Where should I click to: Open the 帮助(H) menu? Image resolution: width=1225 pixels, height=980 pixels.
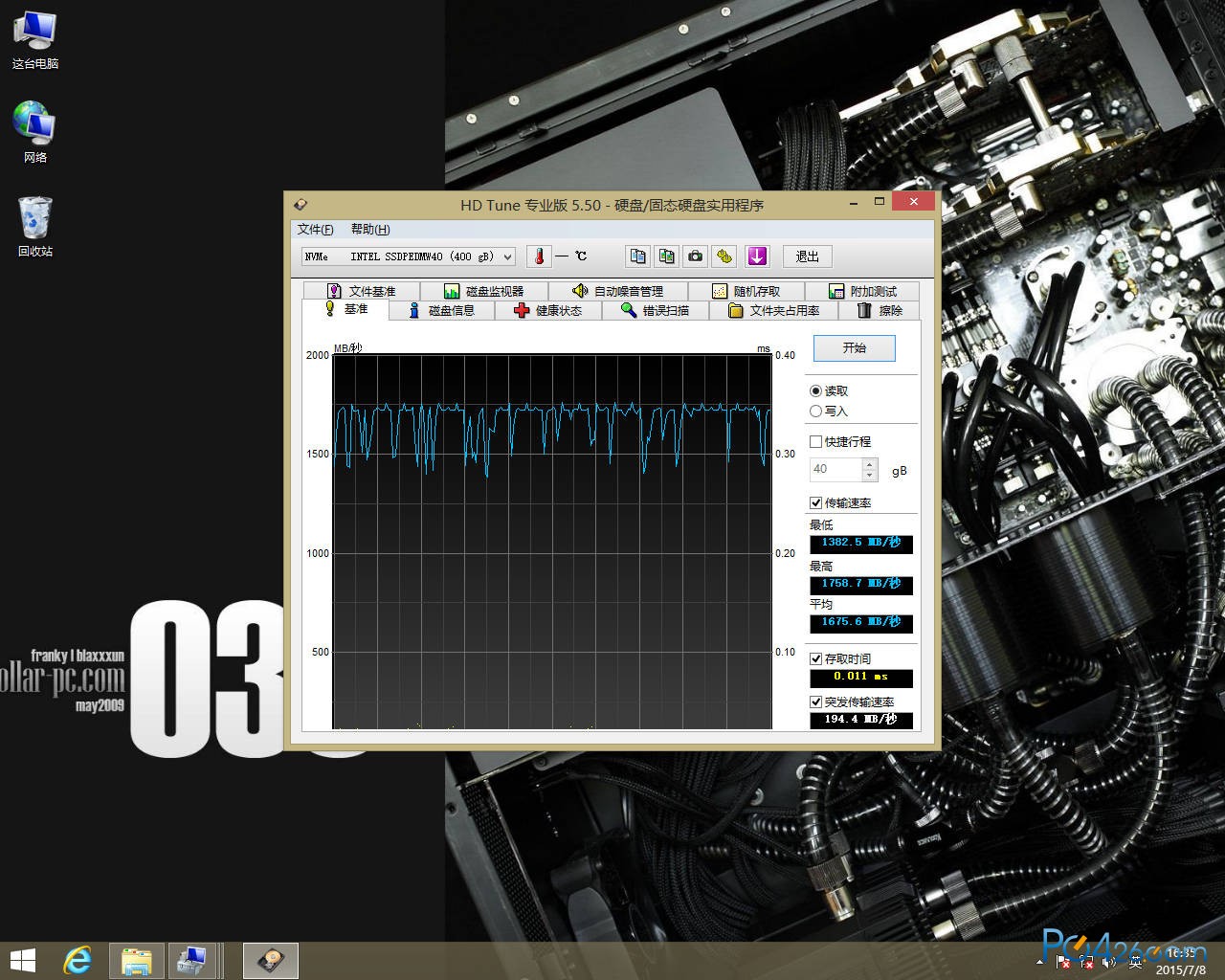370,229
